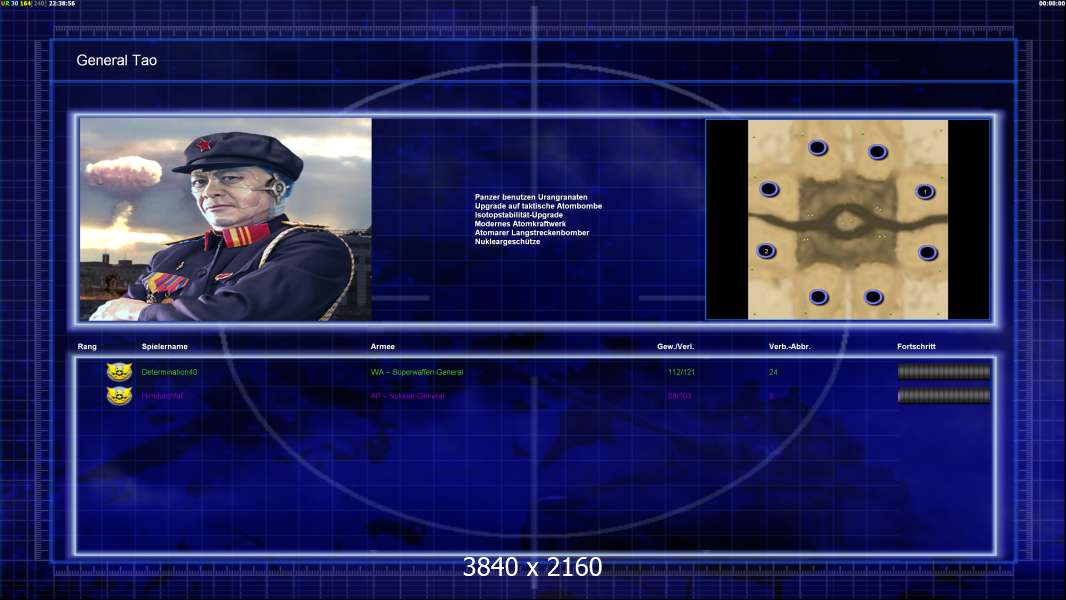Click the progress bar in the Nuklear-General row

click(944, 395)
